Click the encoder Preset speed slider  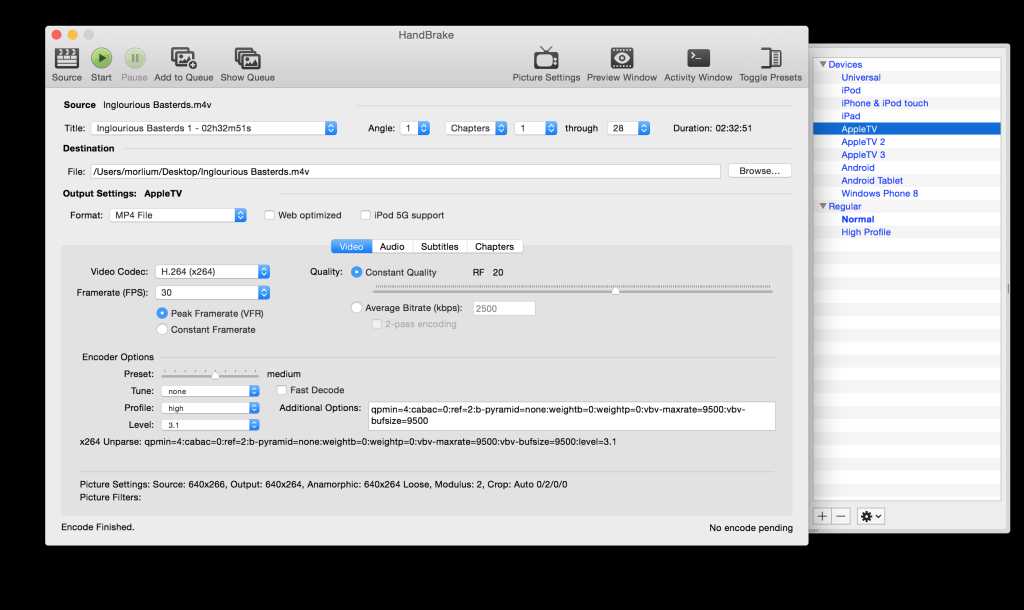210,374
